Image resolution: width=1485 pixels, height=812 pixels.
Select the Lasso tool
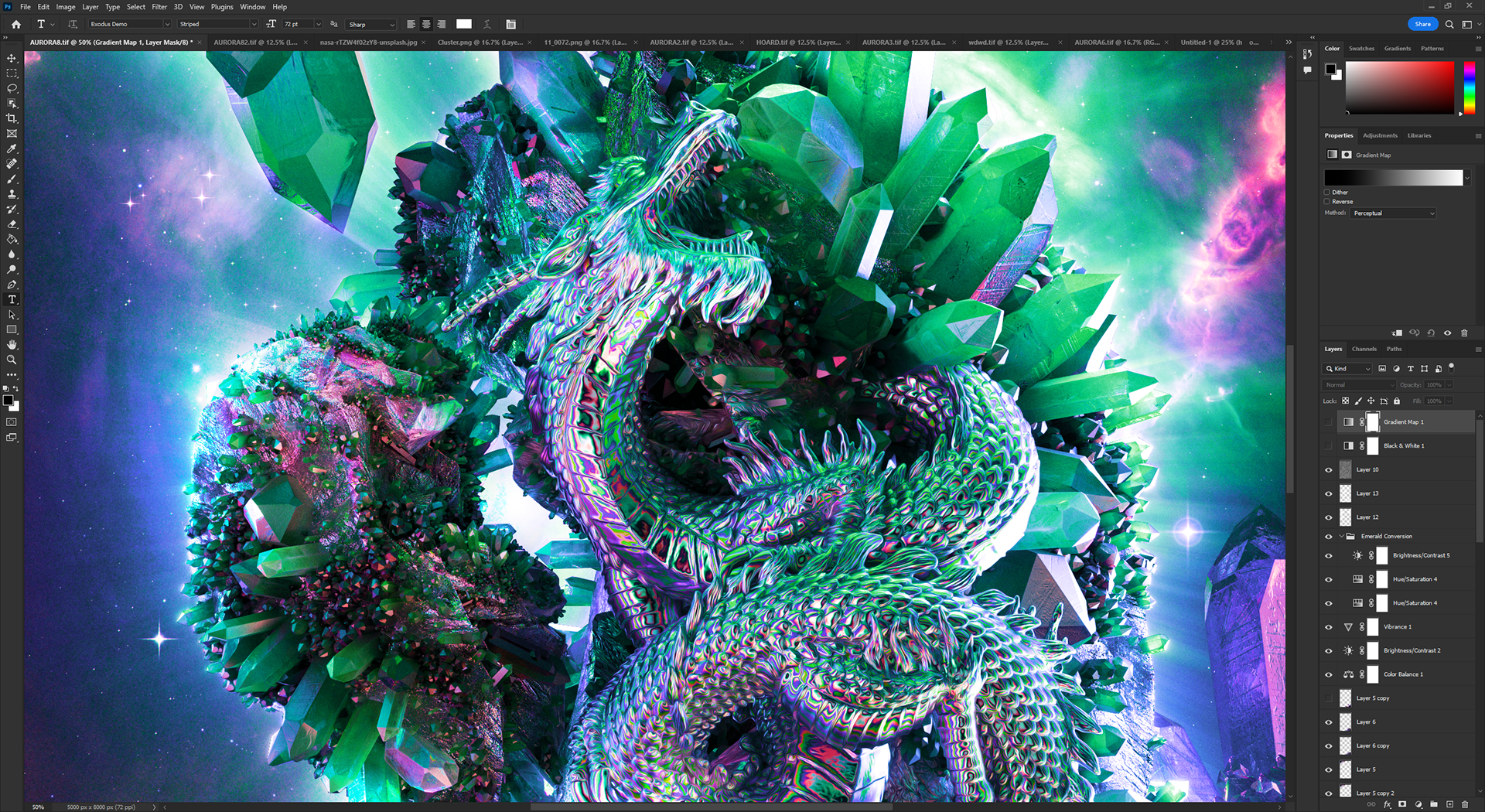(x=12, y=88)
